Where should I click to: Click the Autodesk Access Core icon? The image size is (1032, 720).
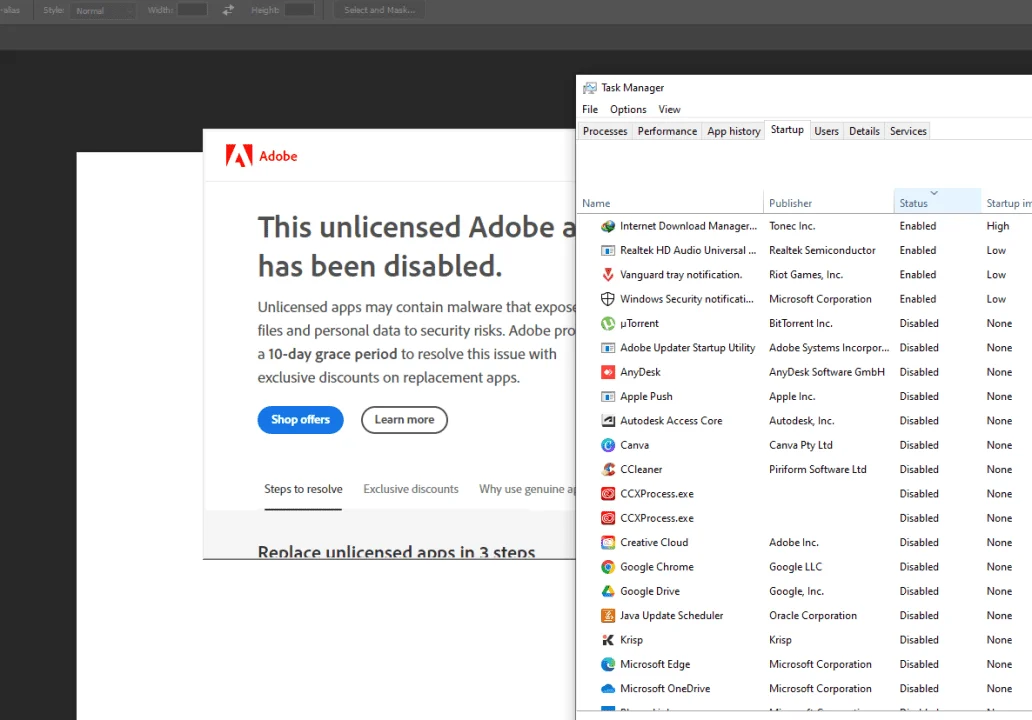point(607,421)
